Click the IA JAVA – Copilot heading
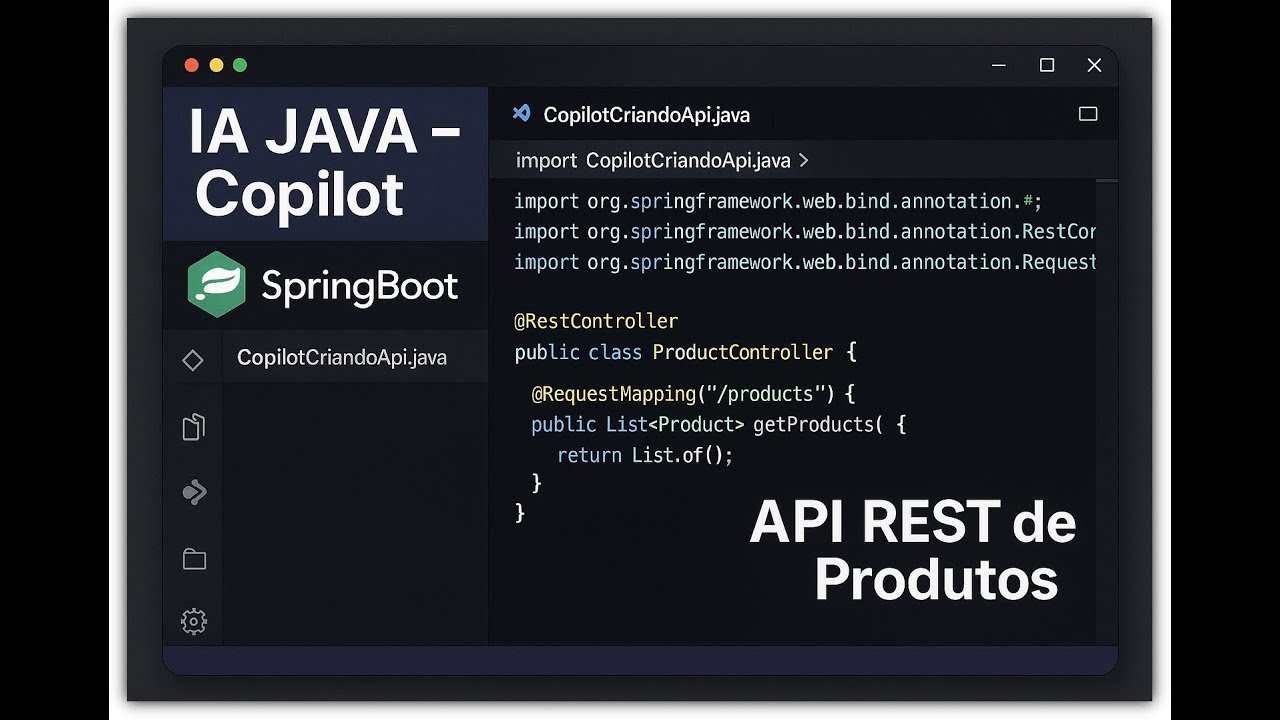Image resolution: width=1280 pixels, height=720 pixels. click(324, 163)
